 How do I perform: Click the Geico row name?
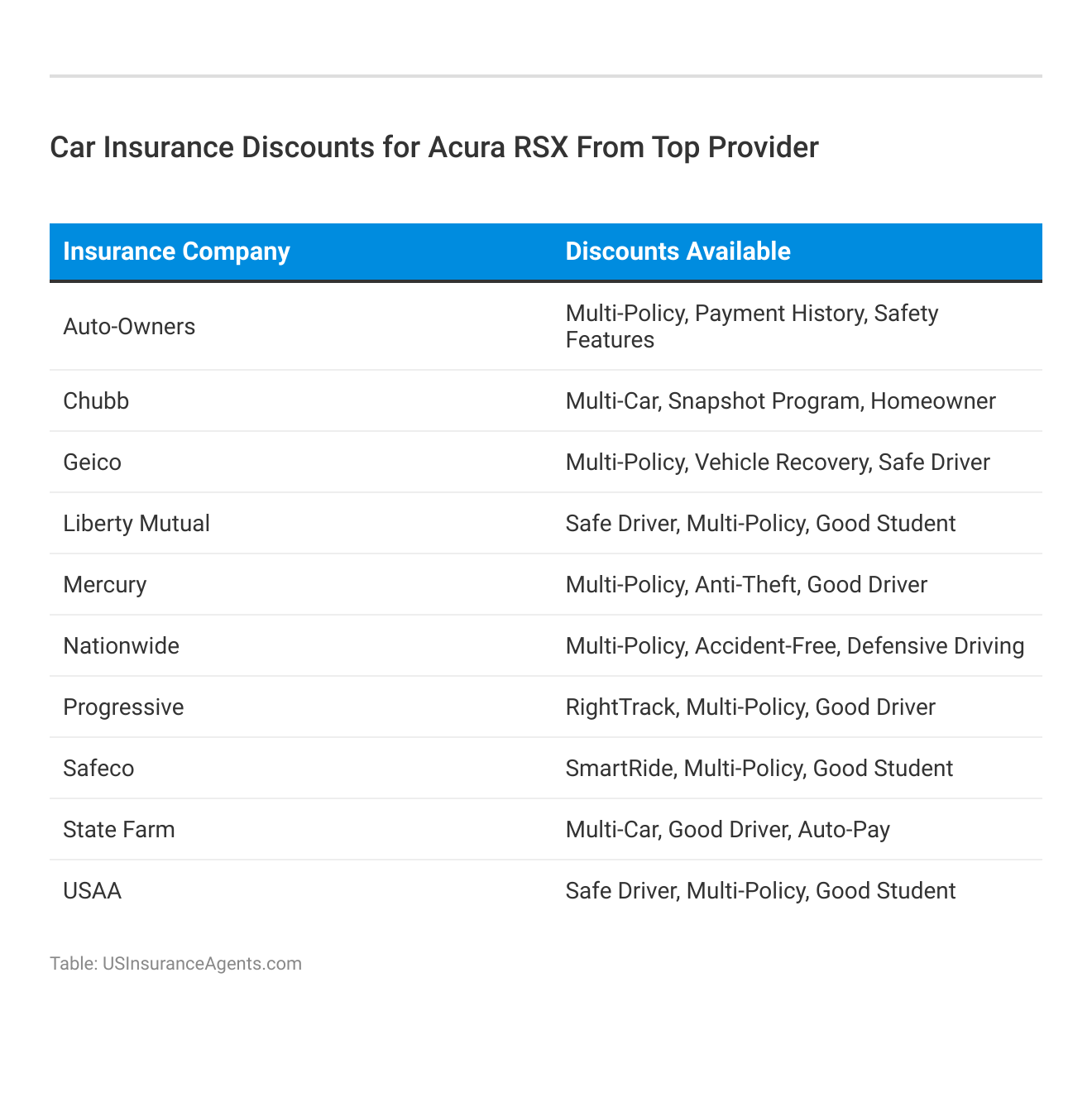(x=92, y=462)
